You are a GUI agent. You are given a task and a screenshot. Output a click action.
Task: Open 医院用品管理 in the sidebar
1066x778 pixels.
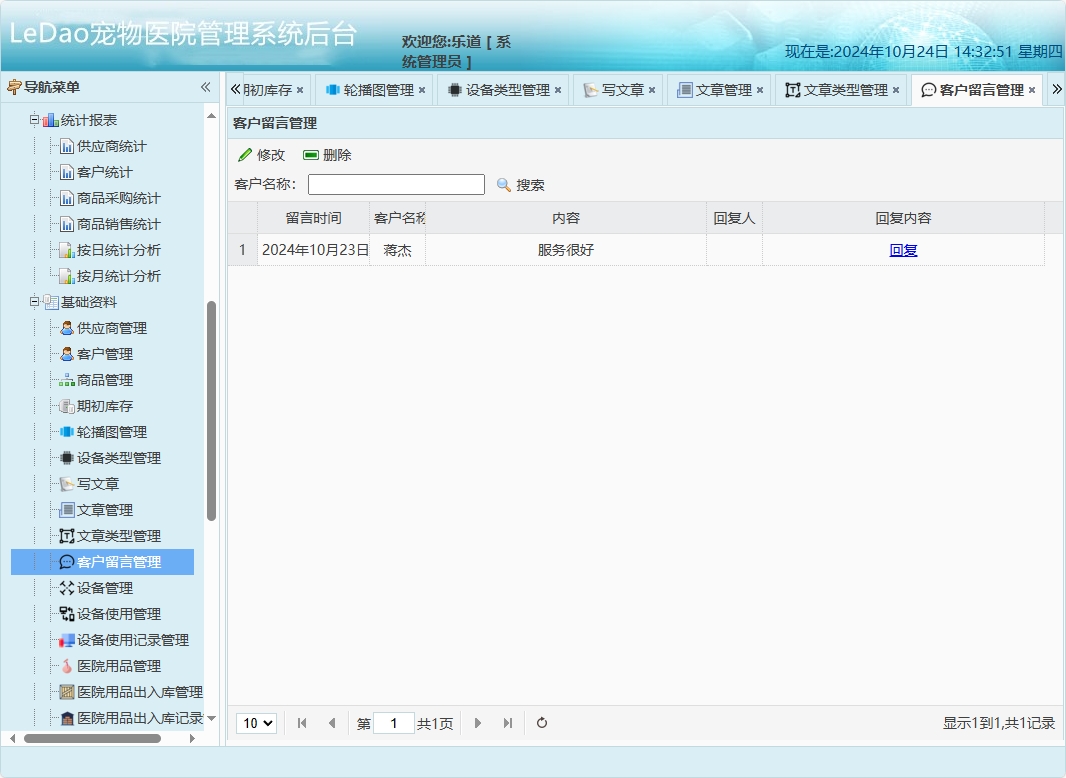(119, 665)
